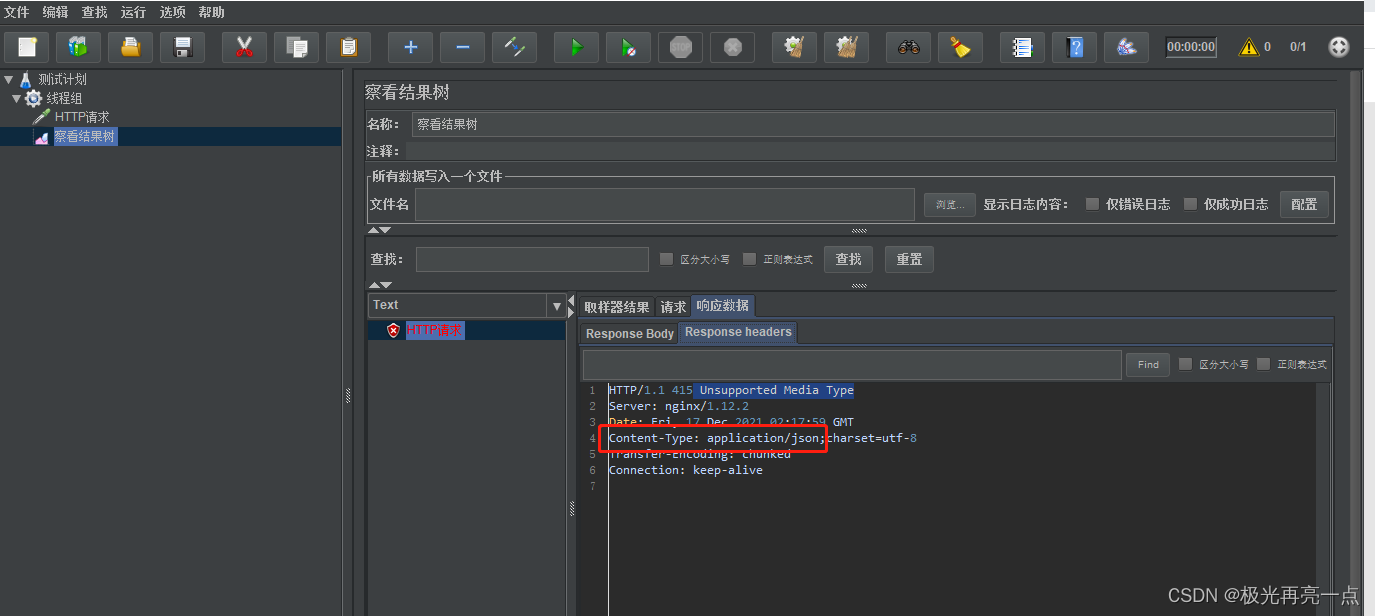The height and width of the screenshot is (616, 1375).
Task: Save the test plan with the floppy icon
Action: click(182, 47)
